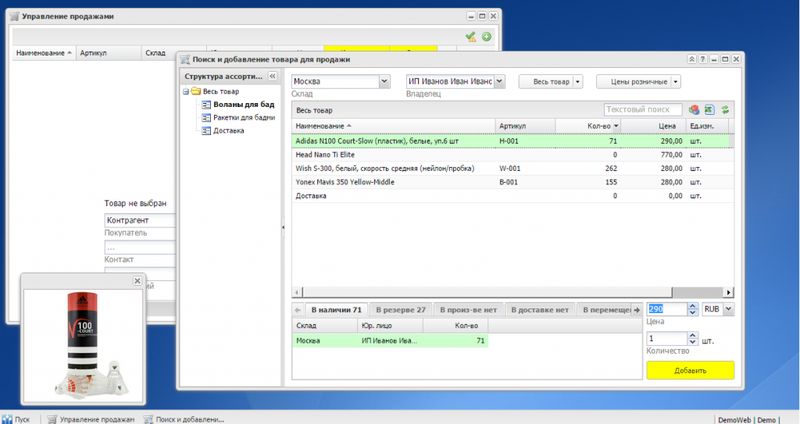800x424 pixels.
Task: Click the Цена input field showing 290
Action: point(667,309)
